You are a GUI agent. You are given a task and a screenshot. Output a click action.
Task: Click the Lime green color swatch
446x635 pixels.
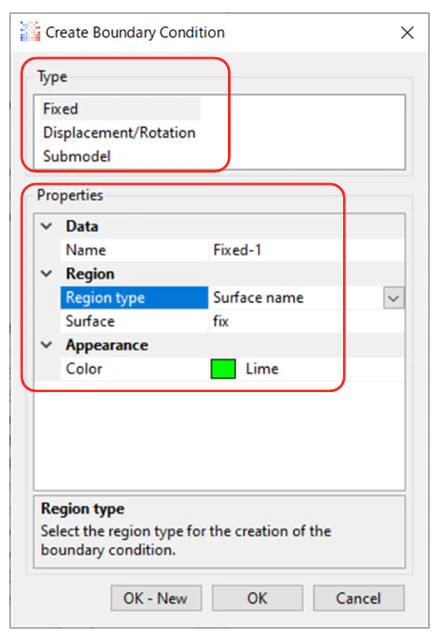click(223, 369)
